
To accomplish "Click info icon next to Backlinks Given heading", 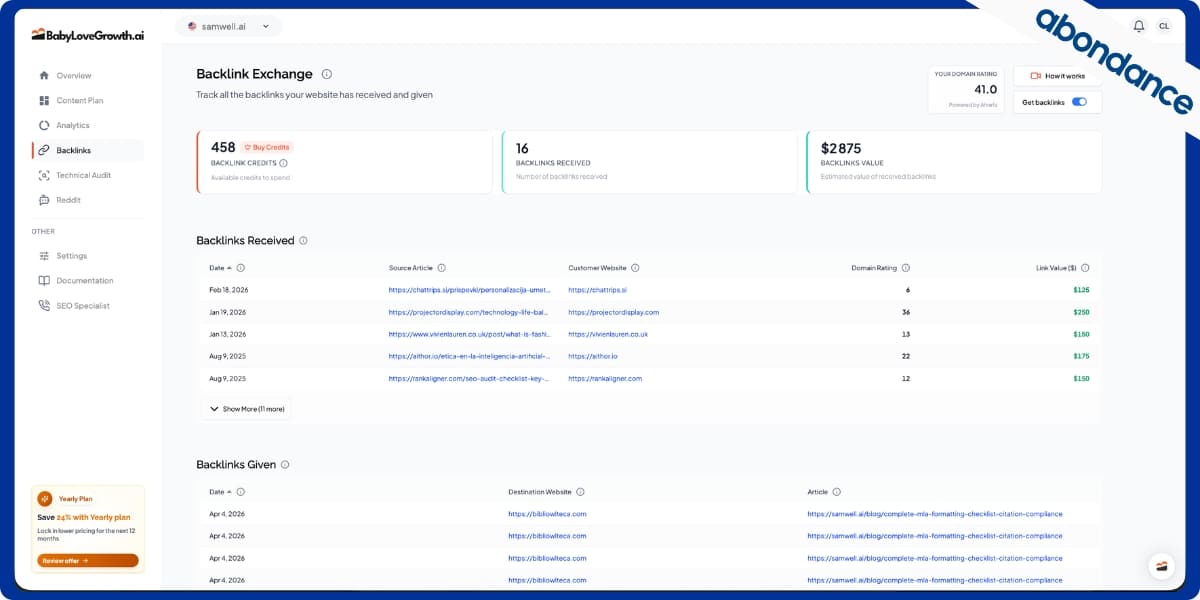I will [285, 465].
